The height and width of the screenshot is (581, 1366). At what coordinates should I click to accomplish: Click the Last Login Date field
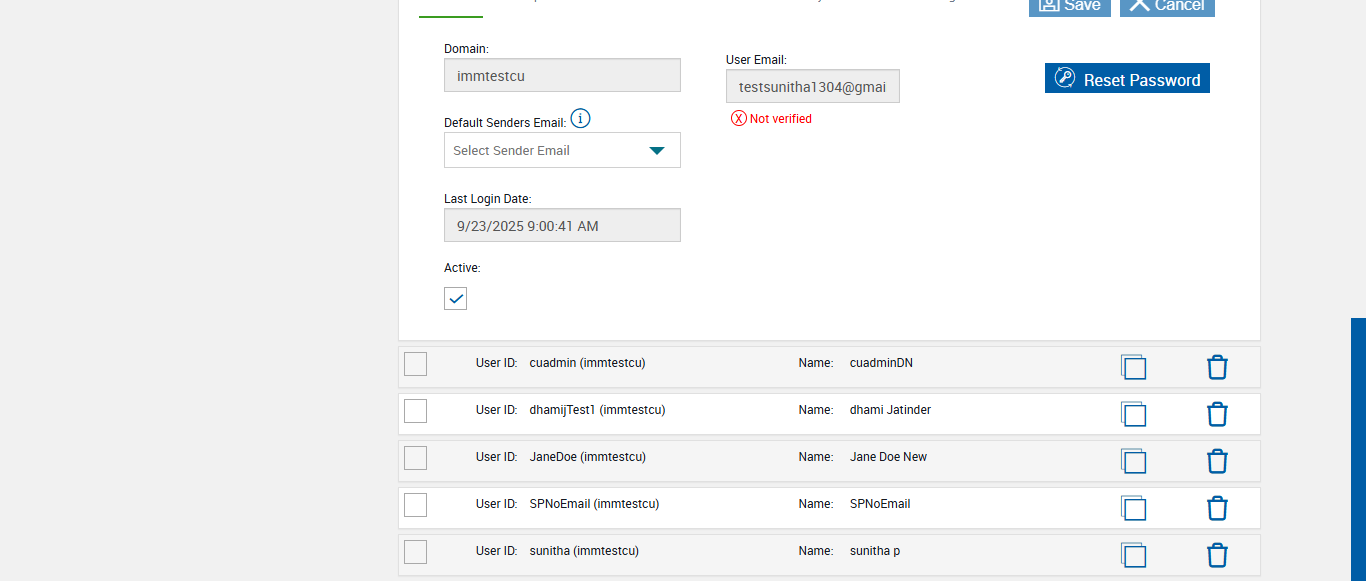[x=562, y=225]
